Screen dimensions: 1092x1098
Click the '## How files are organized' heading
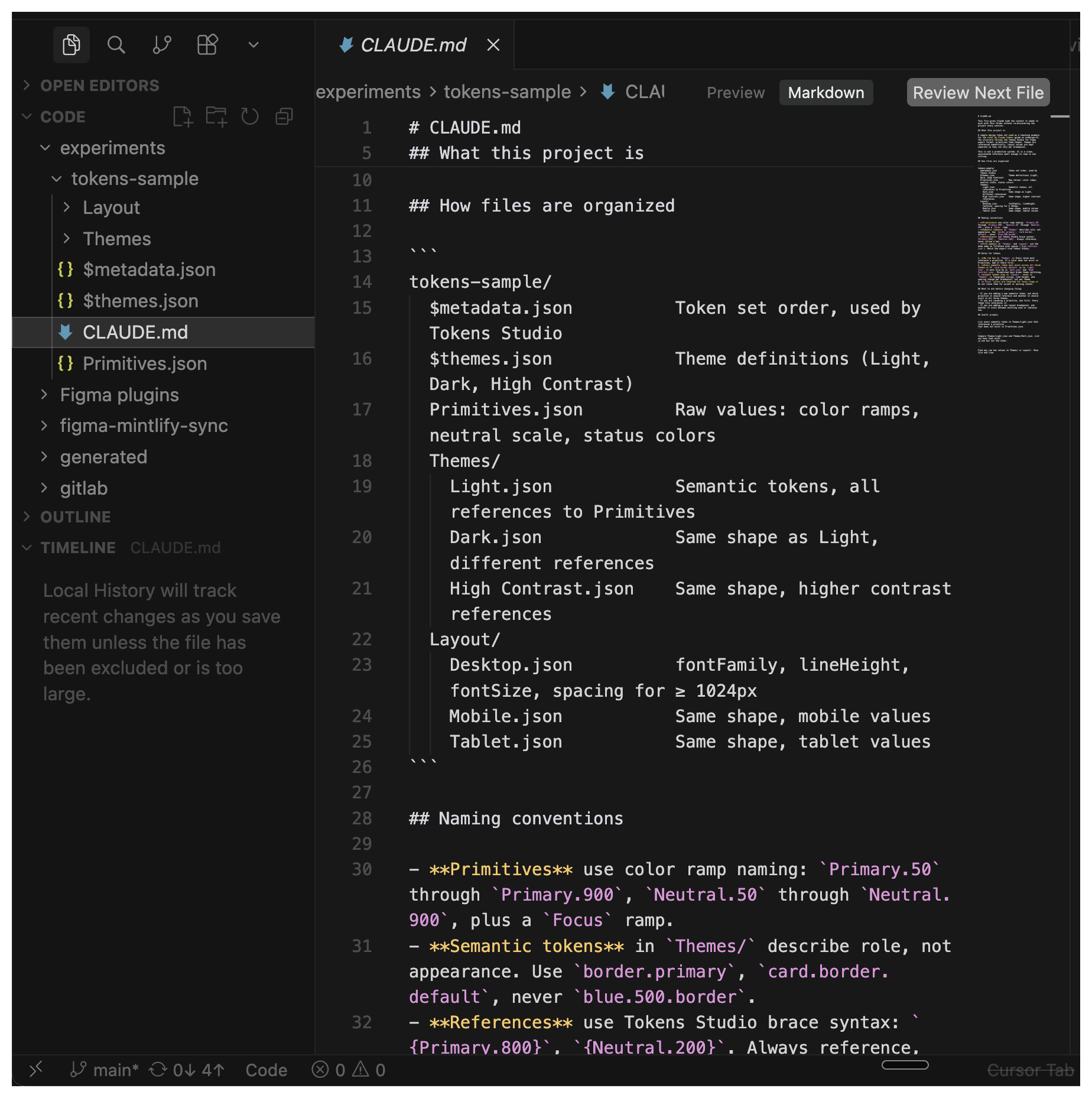(542, 206)
